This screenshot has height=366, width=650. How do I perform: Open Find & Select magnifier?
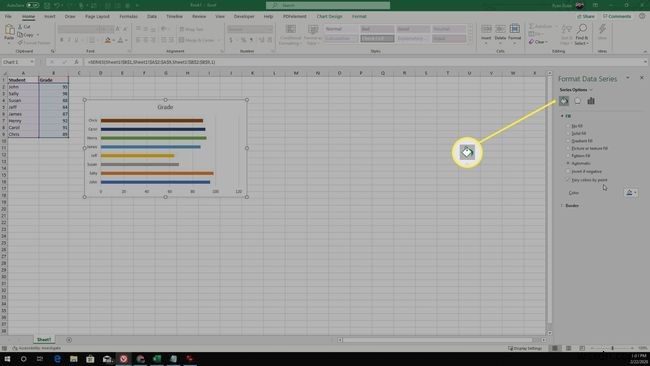point(582,34)
